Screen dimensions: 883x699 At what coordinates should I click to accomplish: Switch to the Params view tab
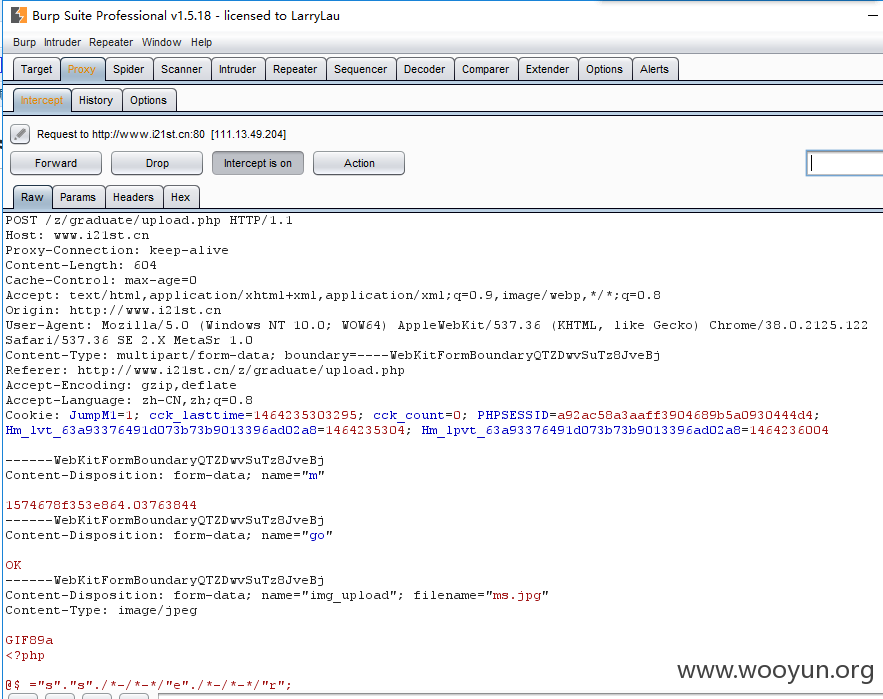coord(78,197)
